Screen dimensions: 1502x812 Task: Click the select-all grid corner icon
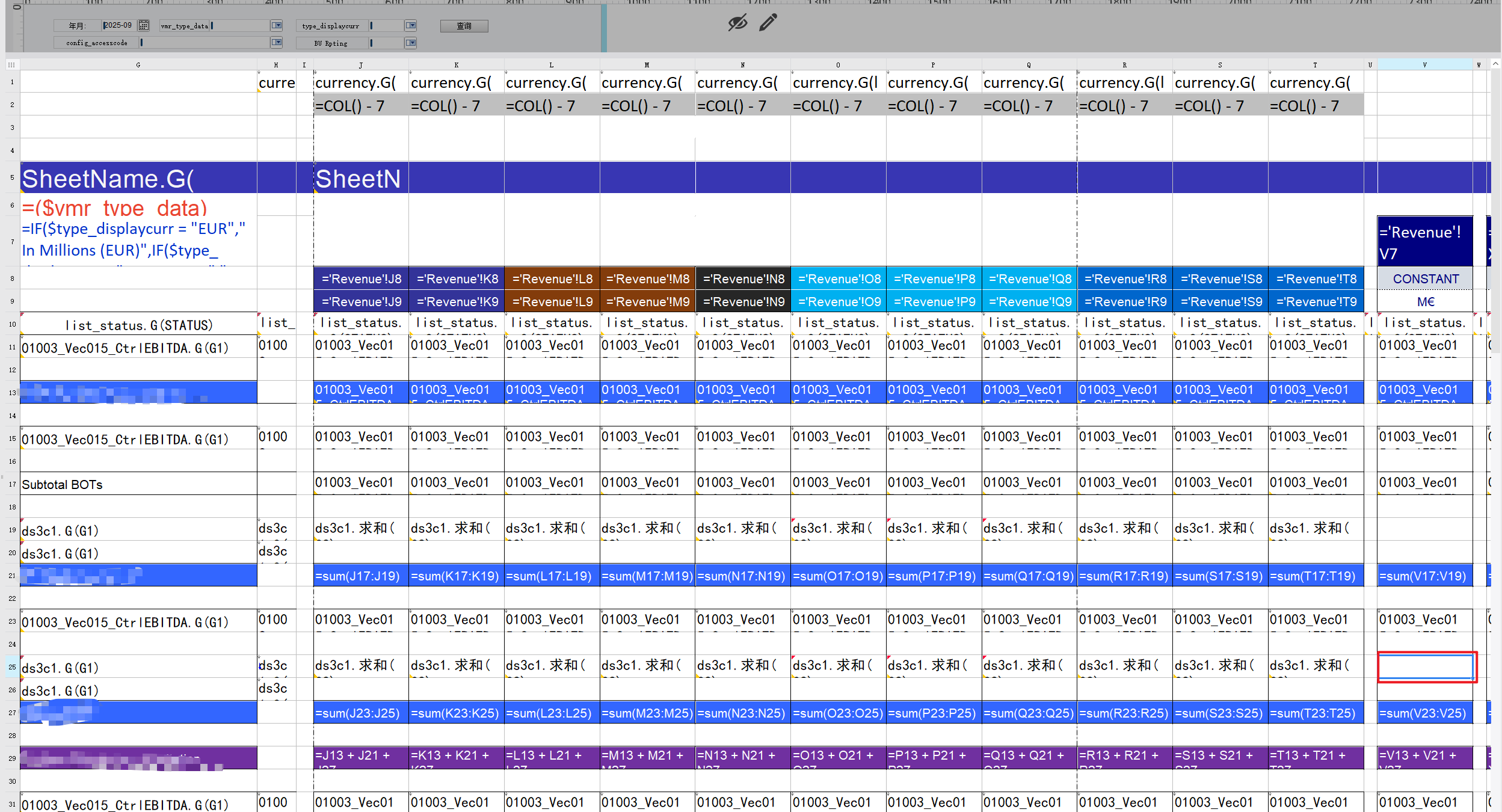(x=11, y=64)
